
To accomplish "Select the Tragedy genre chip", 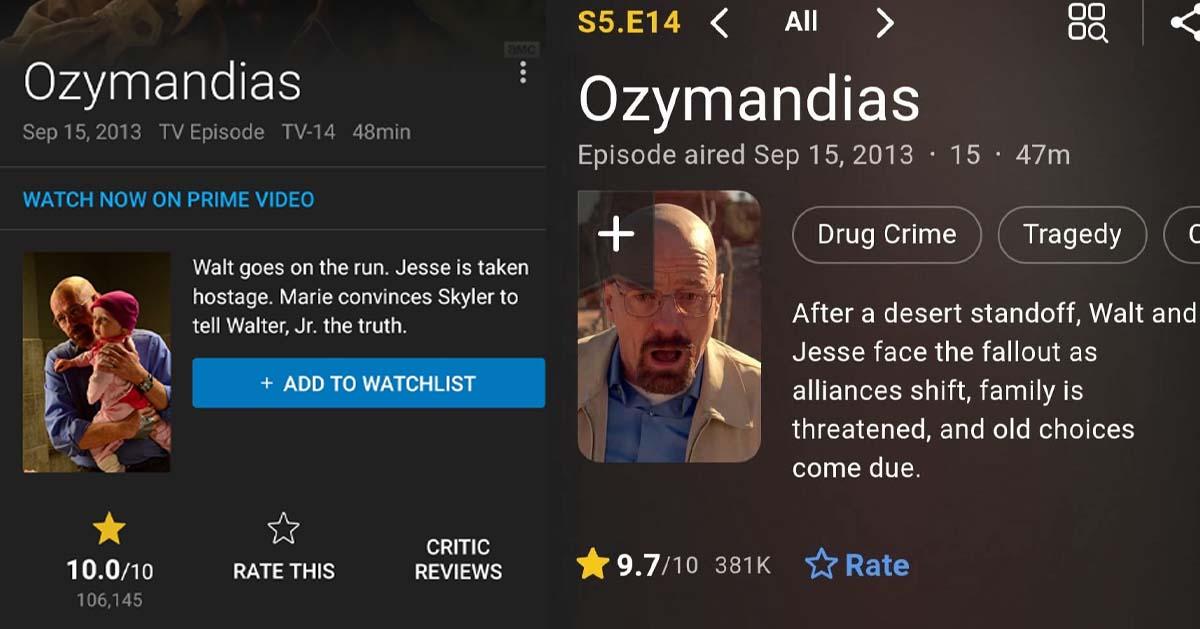I will coord(1072,235).
